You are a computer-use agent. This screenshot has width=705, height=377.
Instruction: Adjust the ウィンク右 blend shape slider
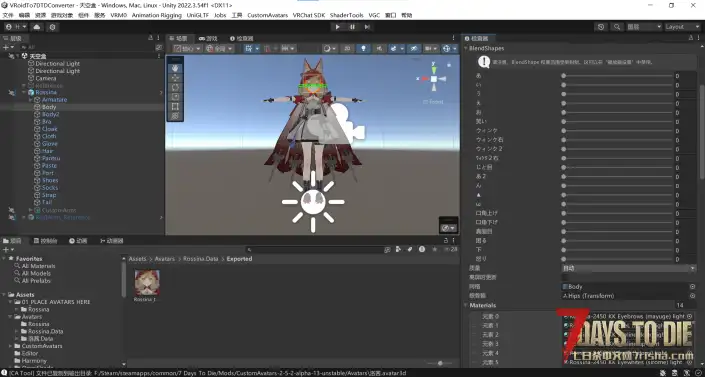click(617, 140)
